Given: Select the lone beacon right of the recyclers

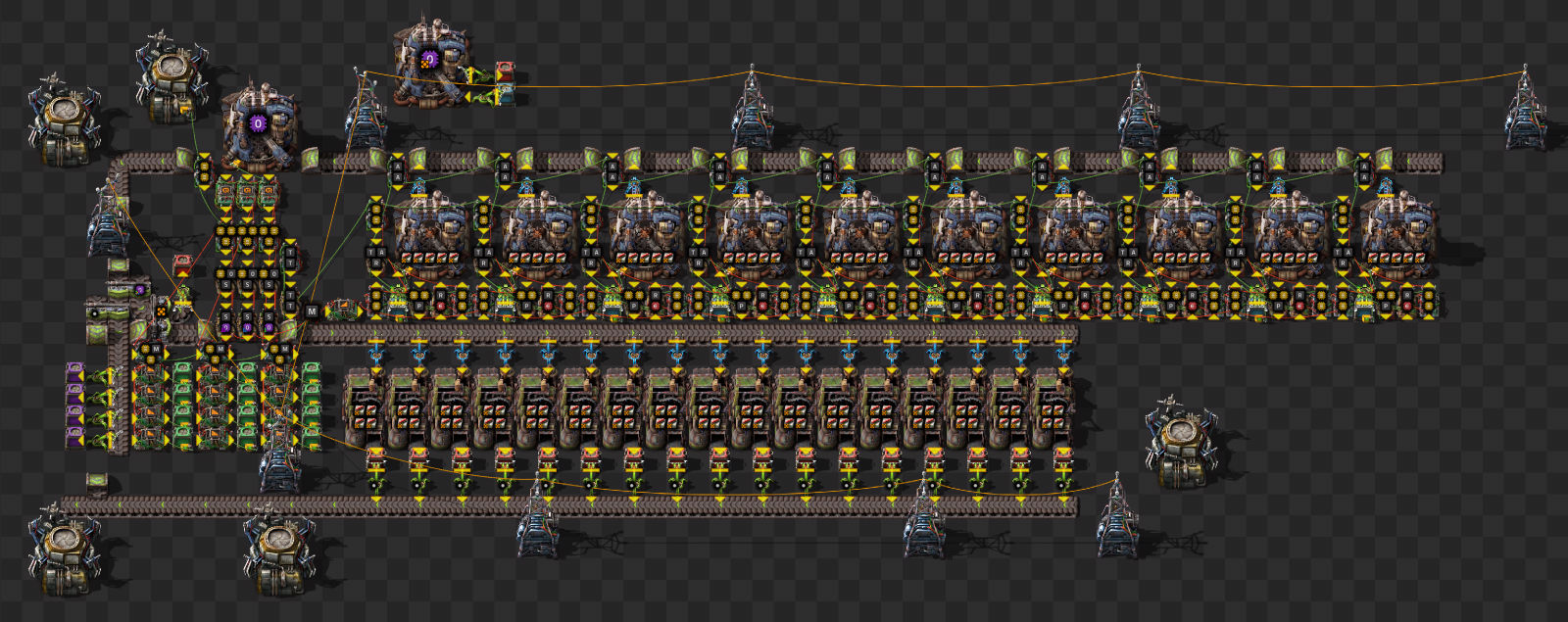Looking at the screenshot, I should 1182,441.
